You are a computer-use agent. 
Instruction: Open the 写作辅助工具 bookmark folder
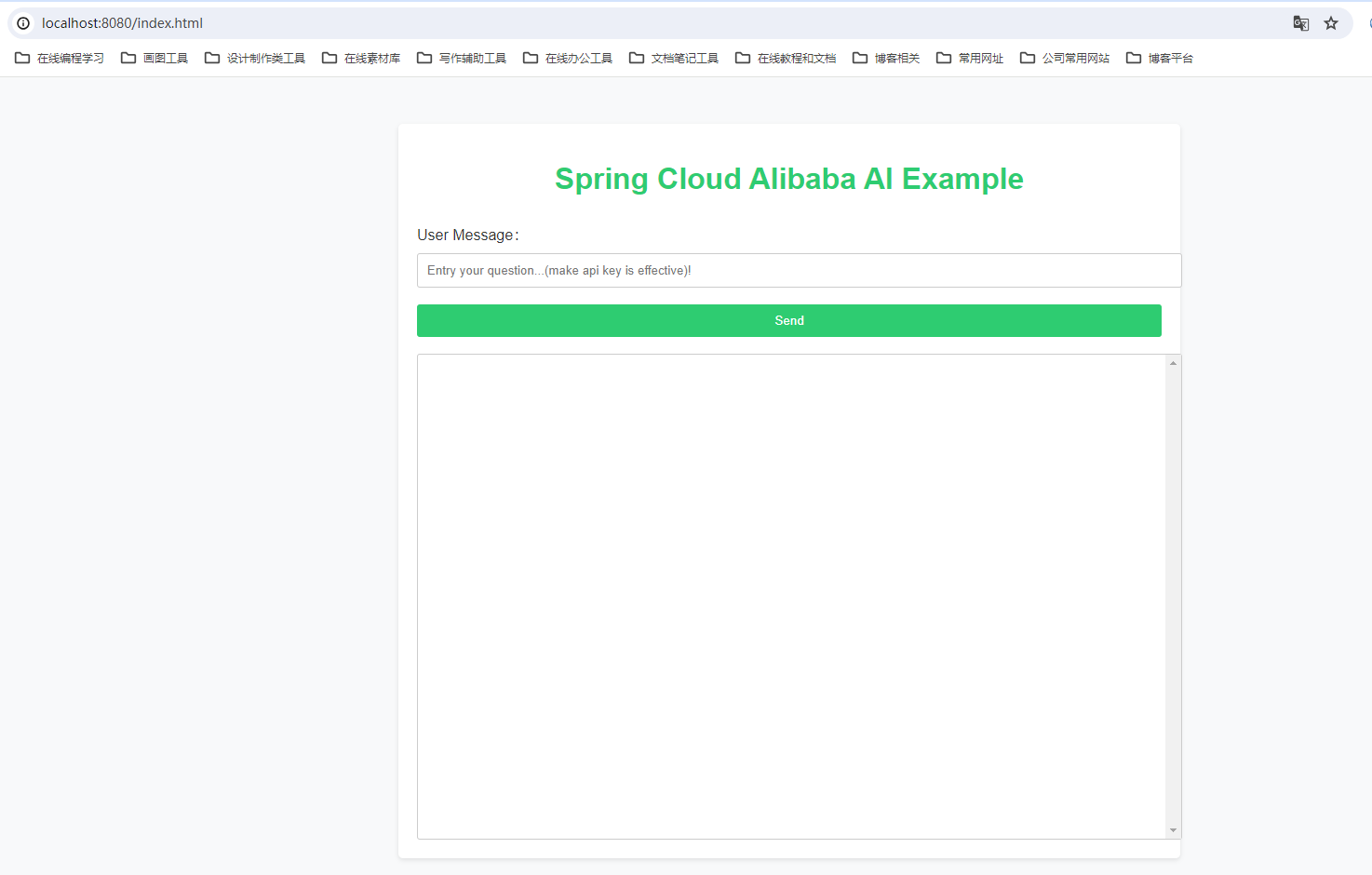[x=462, y=58]
